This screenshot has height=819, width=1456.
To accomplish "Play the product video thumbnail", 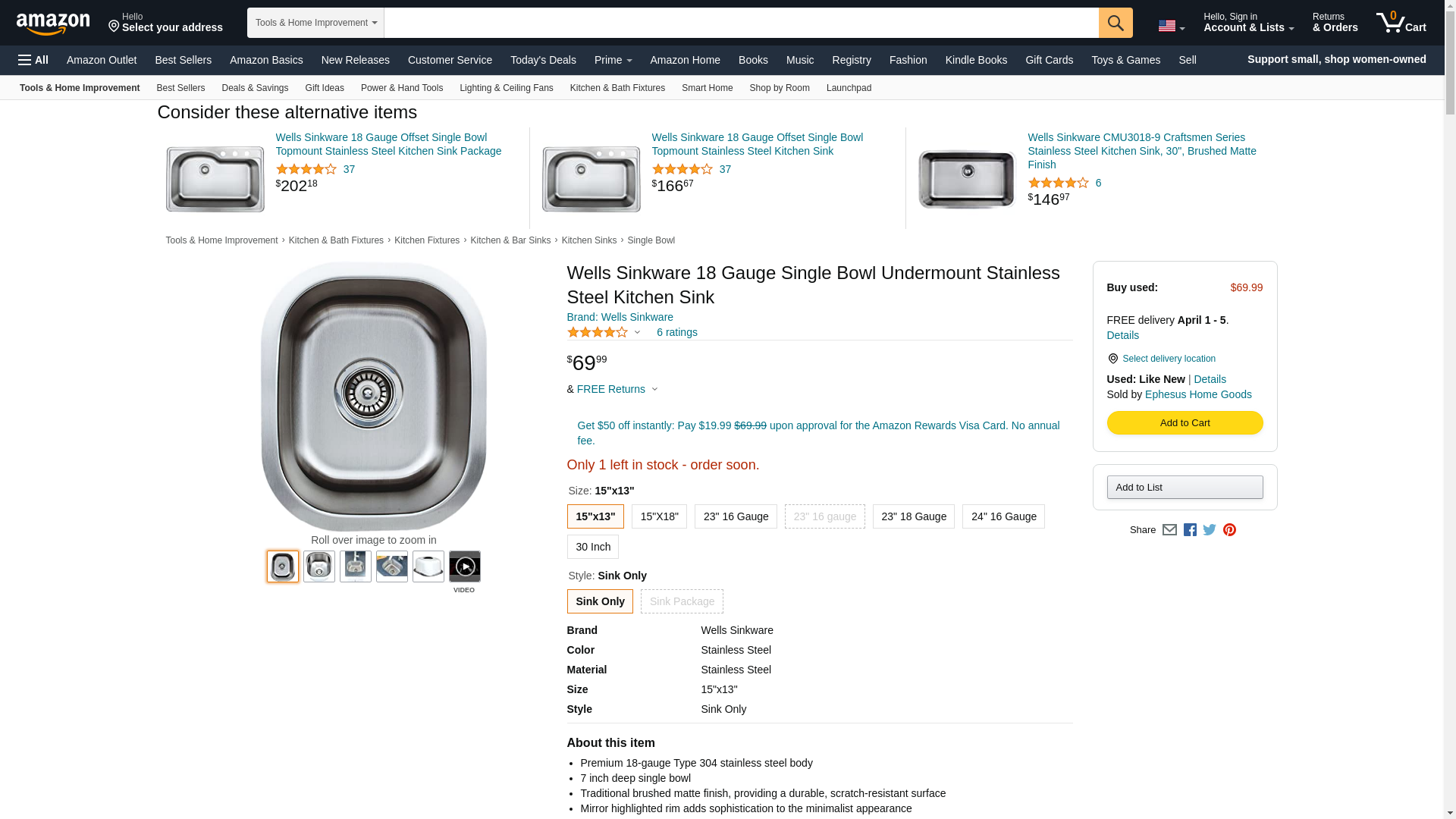I will click(464, 566).
